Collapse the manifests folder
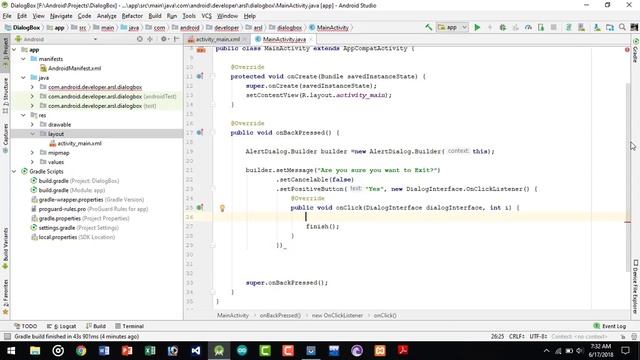 [23, 59]
